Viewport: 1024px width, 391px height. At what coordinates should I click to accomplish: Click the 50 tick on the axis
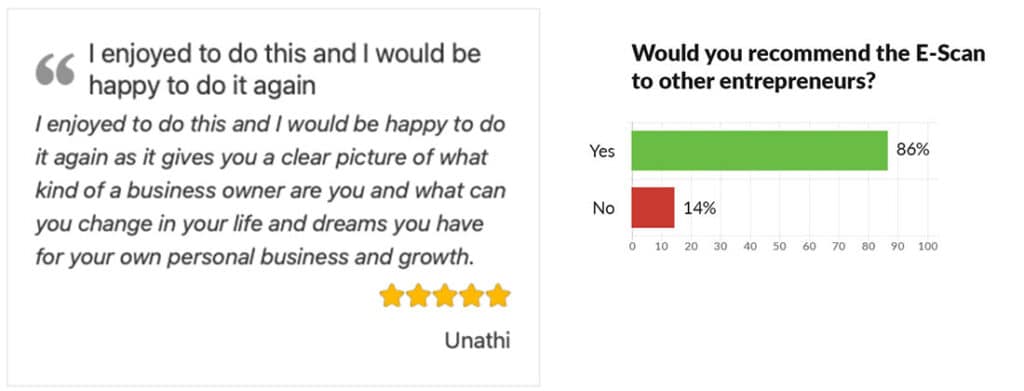click(780, 247)
